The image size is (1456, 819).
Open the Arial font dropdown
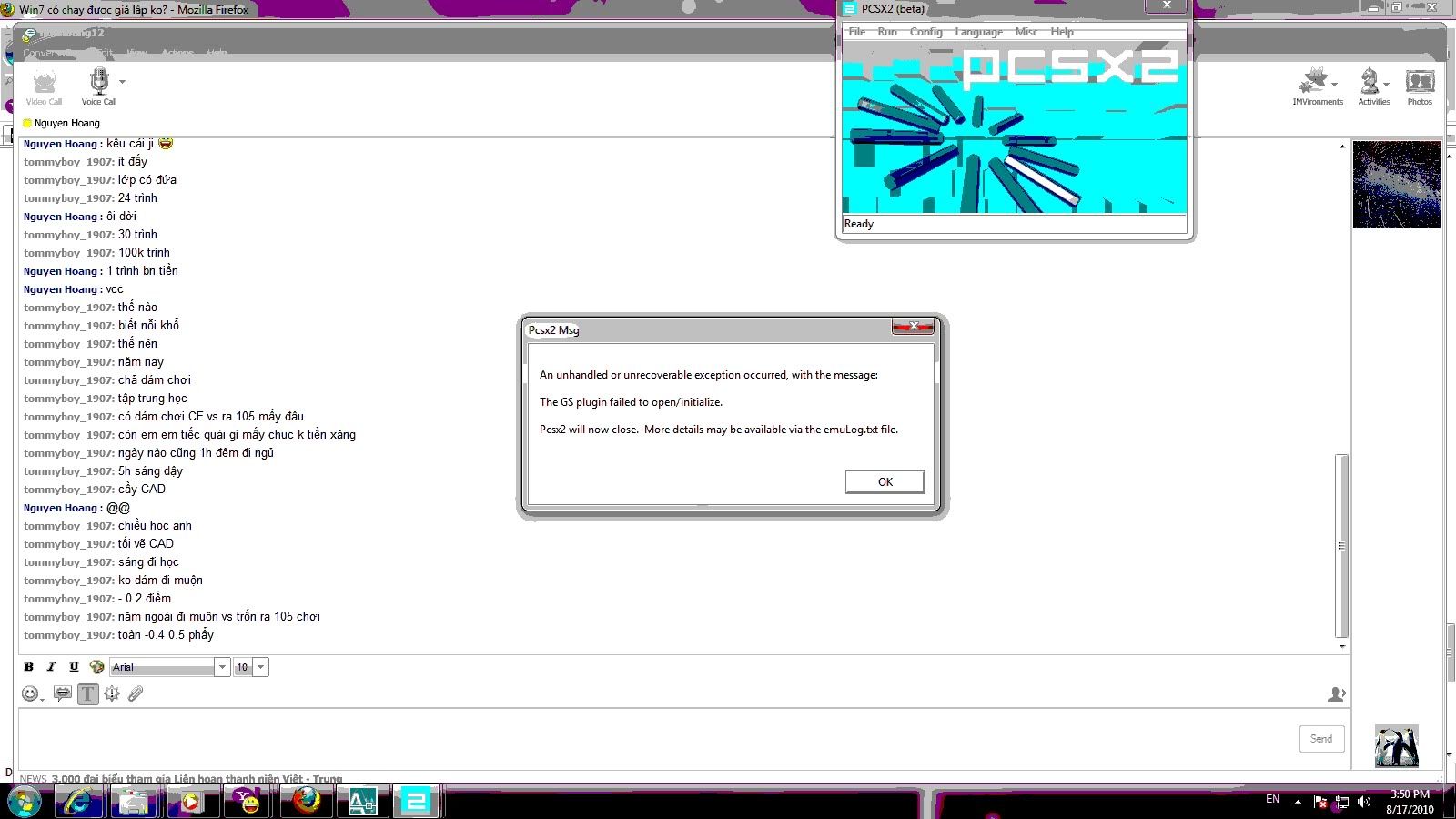pyautogui.click(x=221, y=667)
